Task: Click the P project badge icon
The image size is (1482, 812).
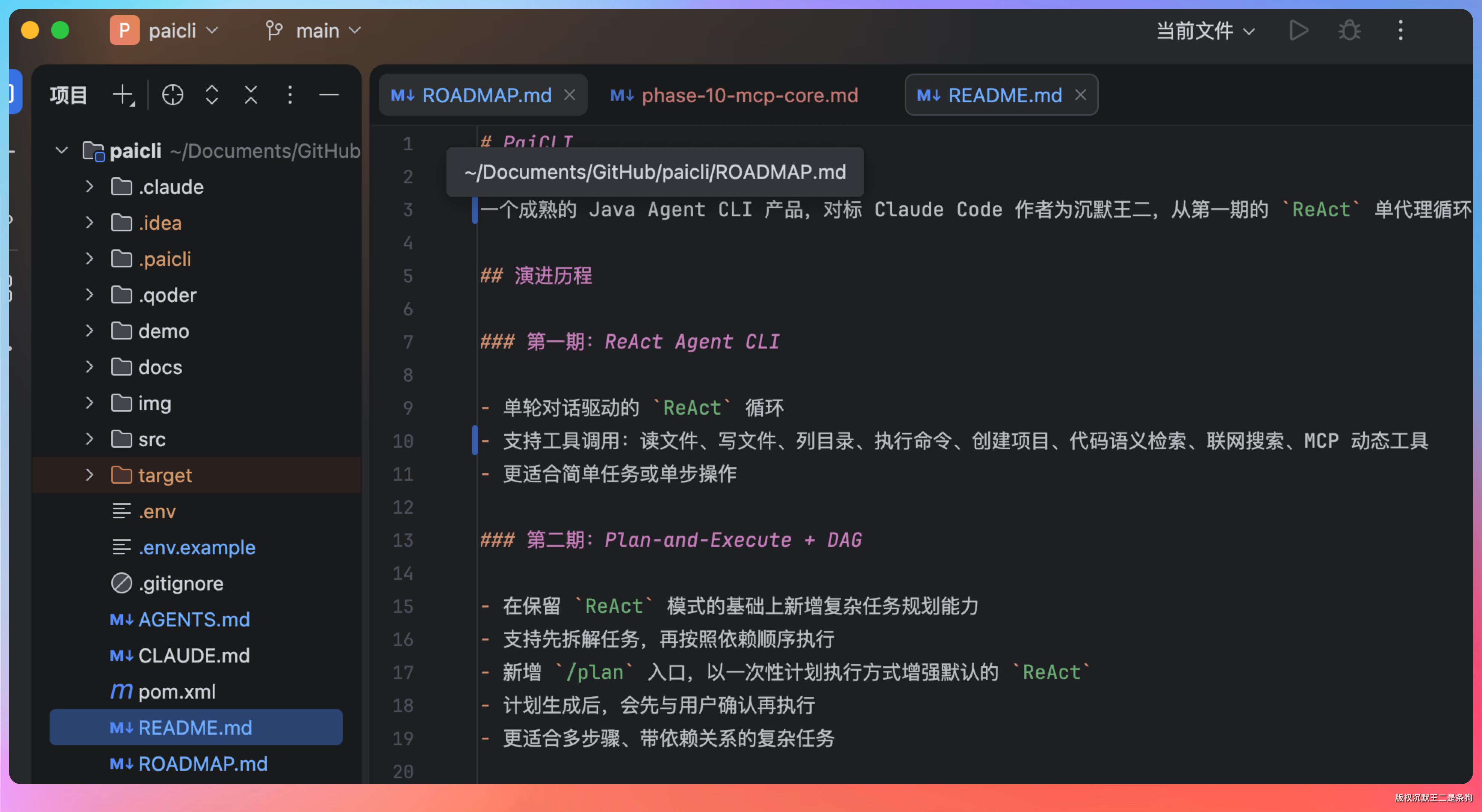Action: [124, 30]
